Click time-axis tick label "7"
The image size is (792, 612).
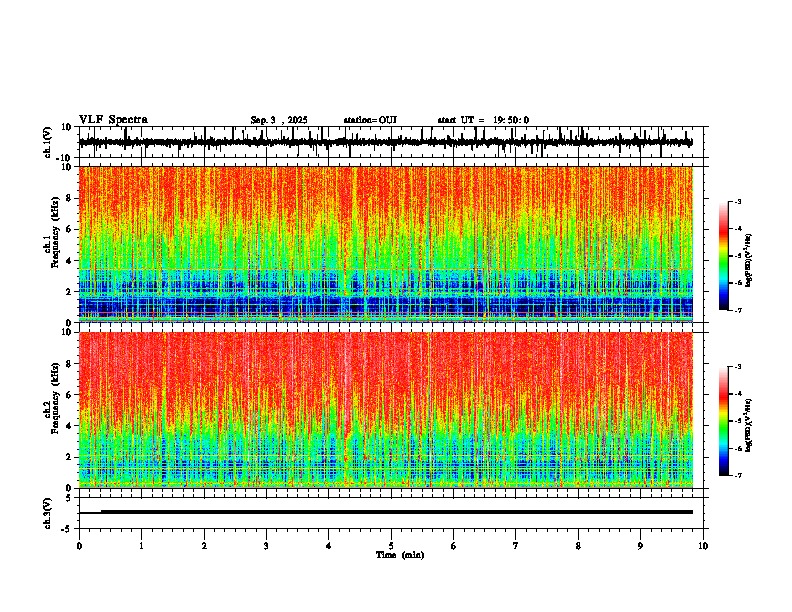(x=516, y=546)
